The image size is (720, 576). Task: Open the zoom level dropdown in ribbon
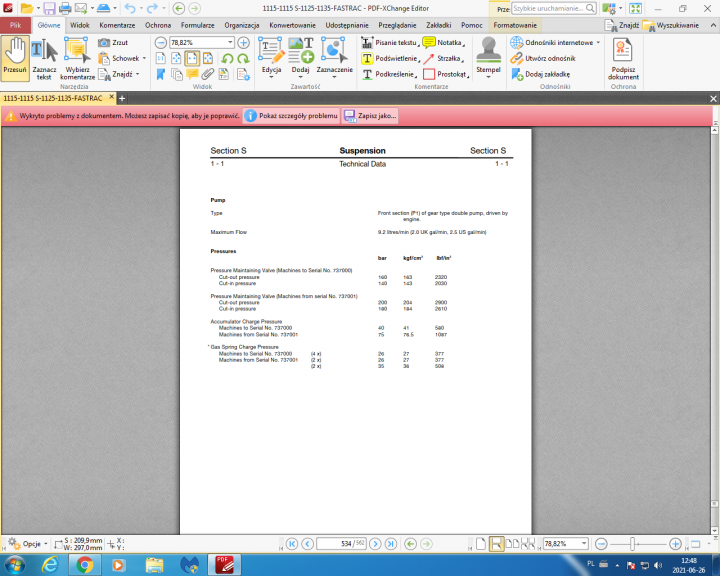[x=230, y=43]
